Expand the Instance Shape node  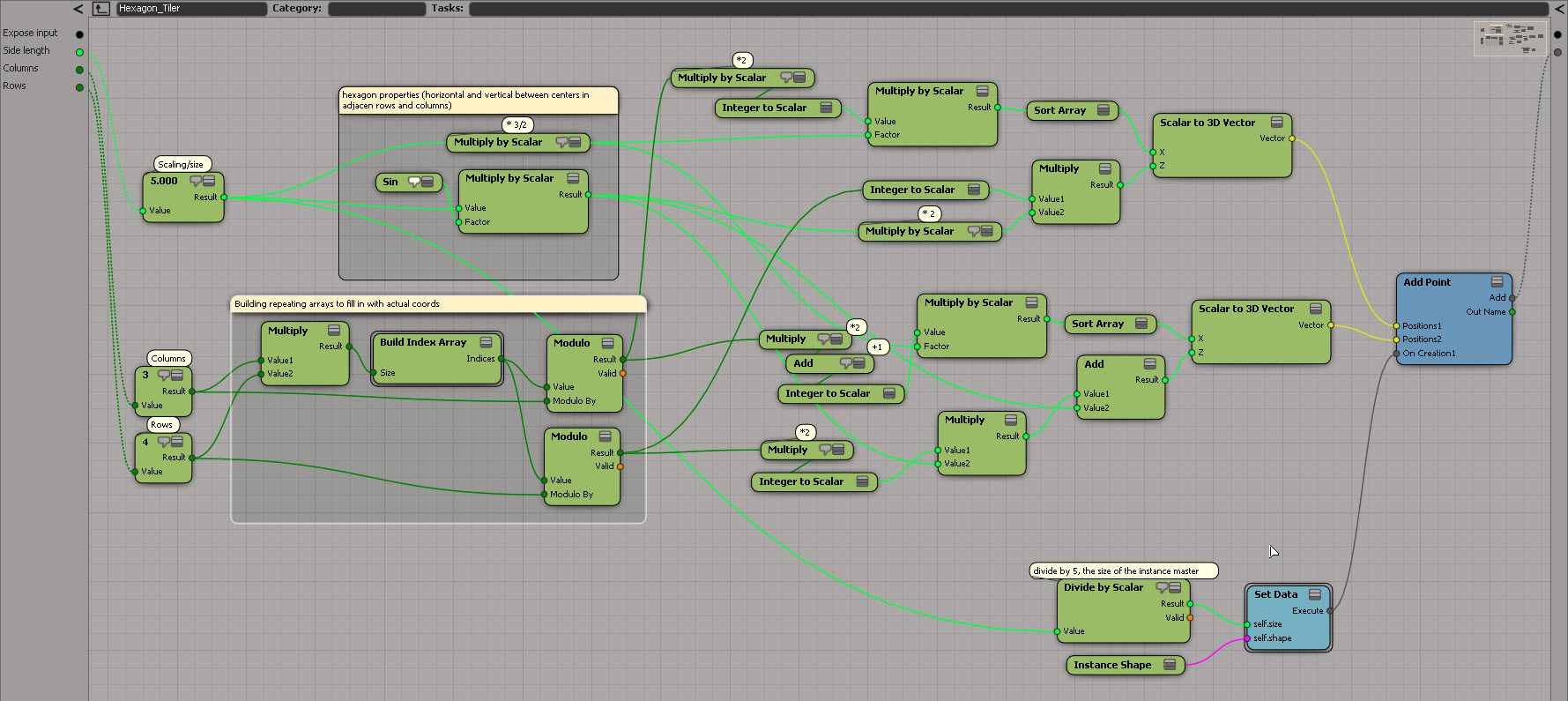pos(1170,665)
